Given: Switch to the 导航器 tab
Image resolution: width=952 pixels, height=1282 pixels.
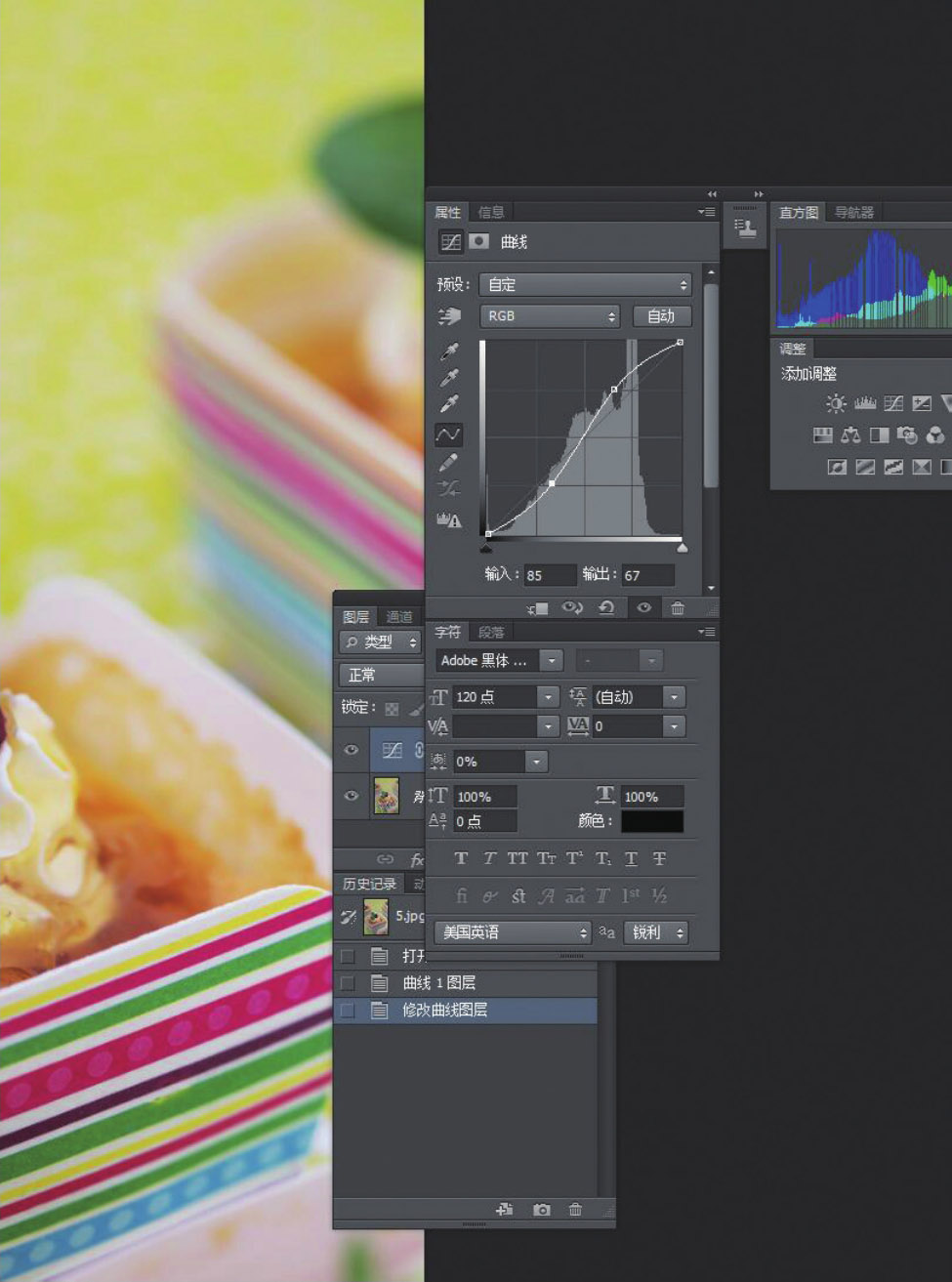Looking at the screenshot, I should point(853,212).
